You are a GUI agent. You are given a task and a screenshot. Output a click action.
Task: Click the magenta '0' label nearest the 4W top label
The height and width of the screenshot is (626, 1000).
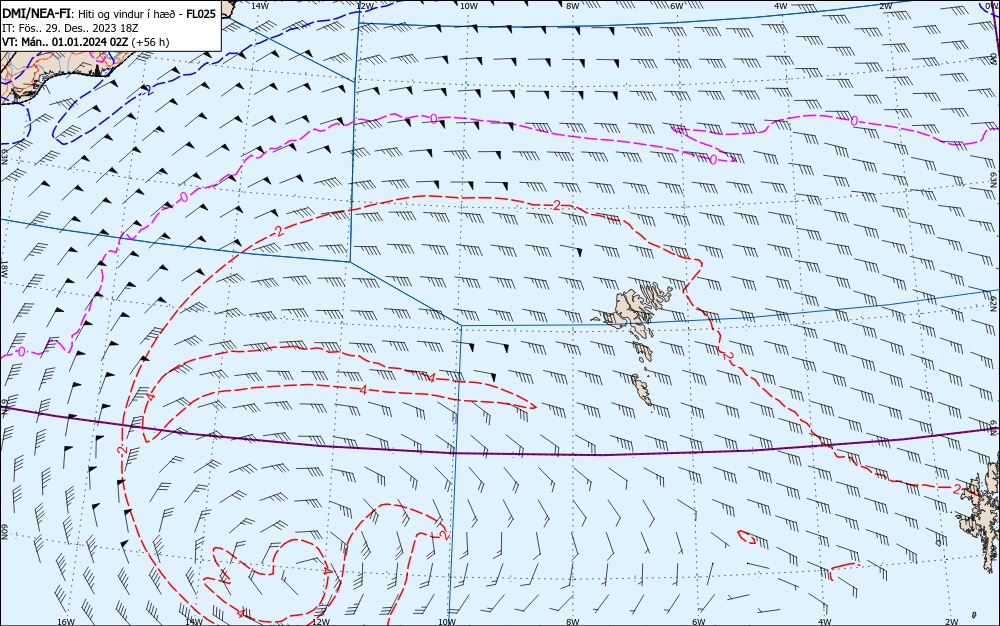pyautogui.click(x=853, y=121)
